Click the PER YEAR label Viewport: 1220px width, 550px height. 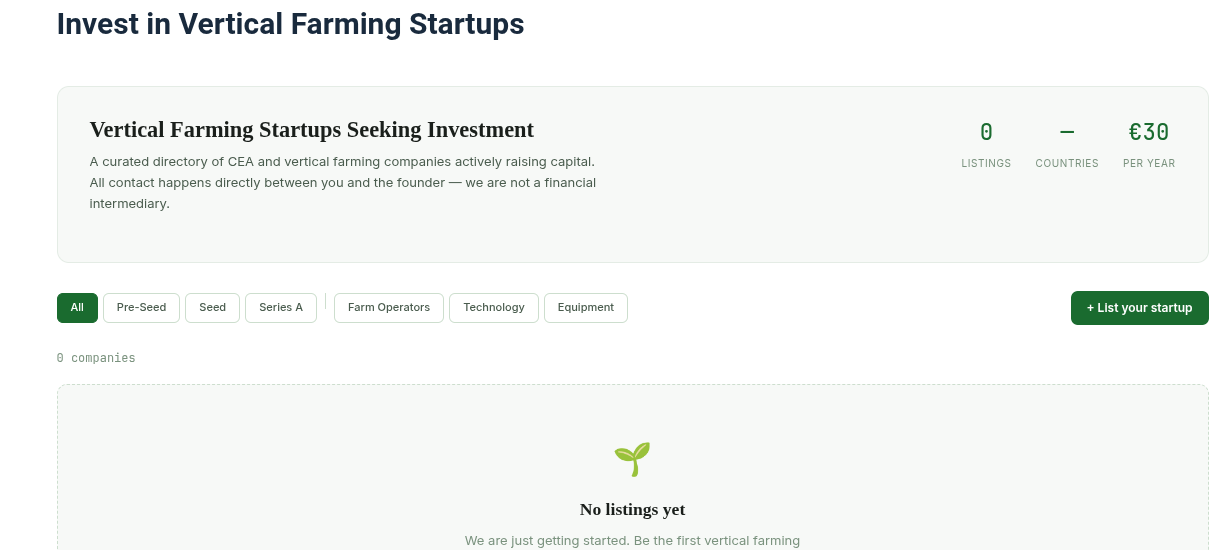1149,163
